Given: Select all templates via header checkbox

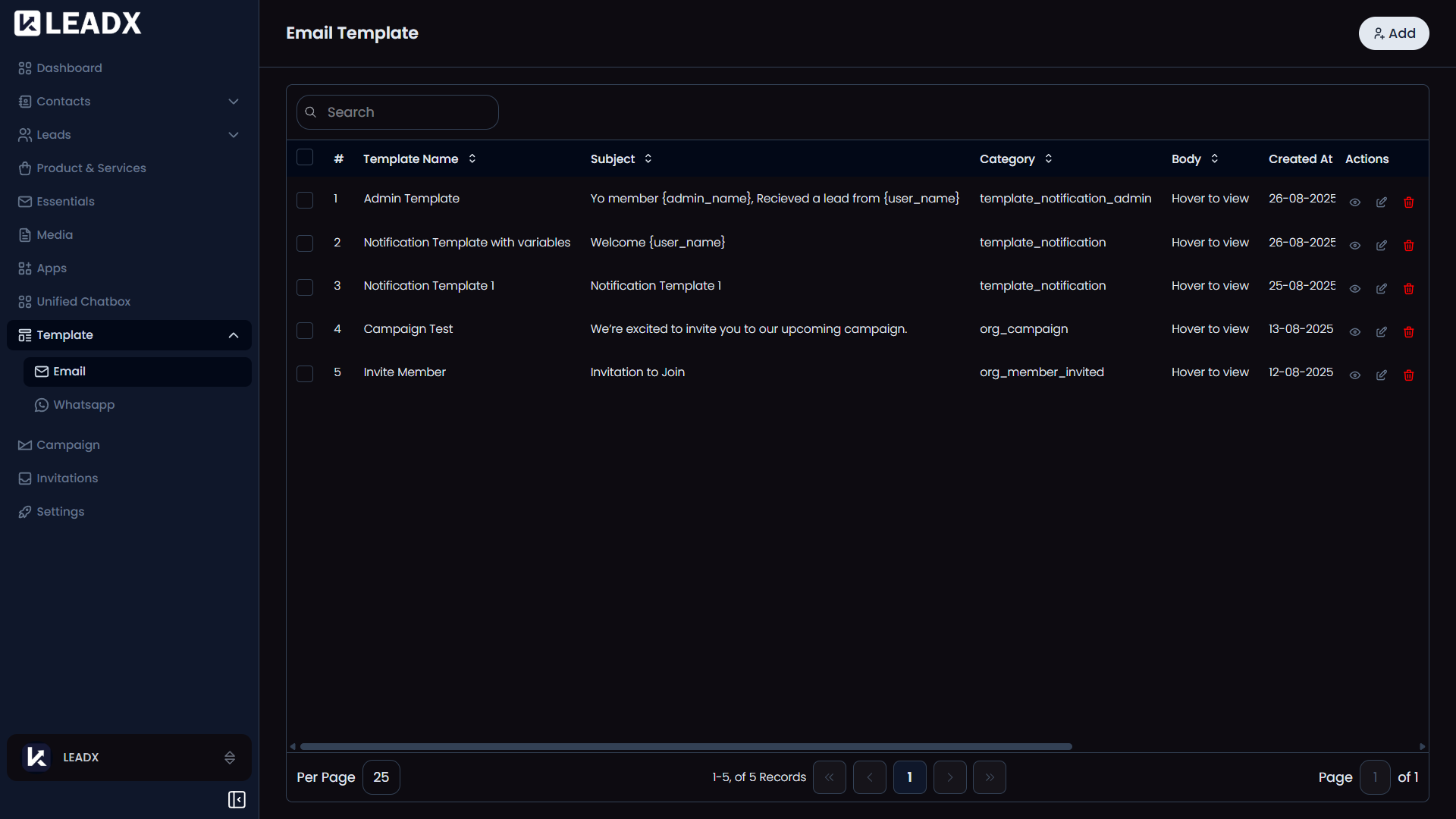Looking at the screenshot, I should coord(305,157).
